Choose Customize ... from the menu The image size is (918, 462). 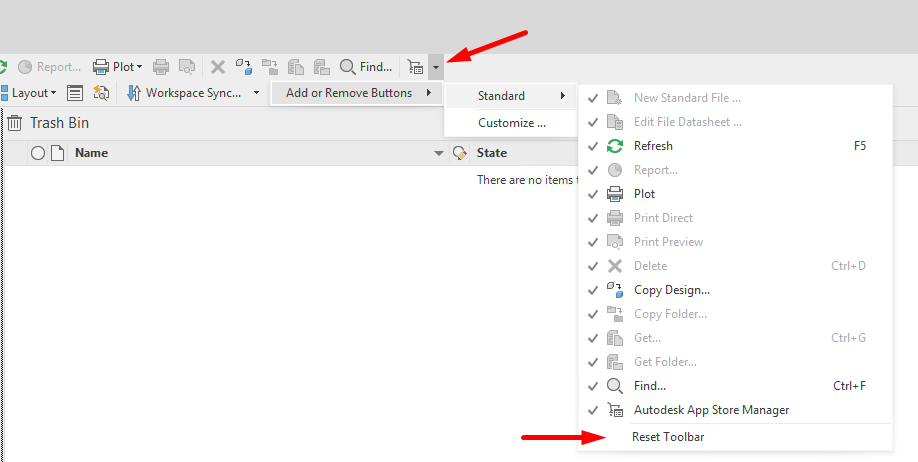coord(511,123)
